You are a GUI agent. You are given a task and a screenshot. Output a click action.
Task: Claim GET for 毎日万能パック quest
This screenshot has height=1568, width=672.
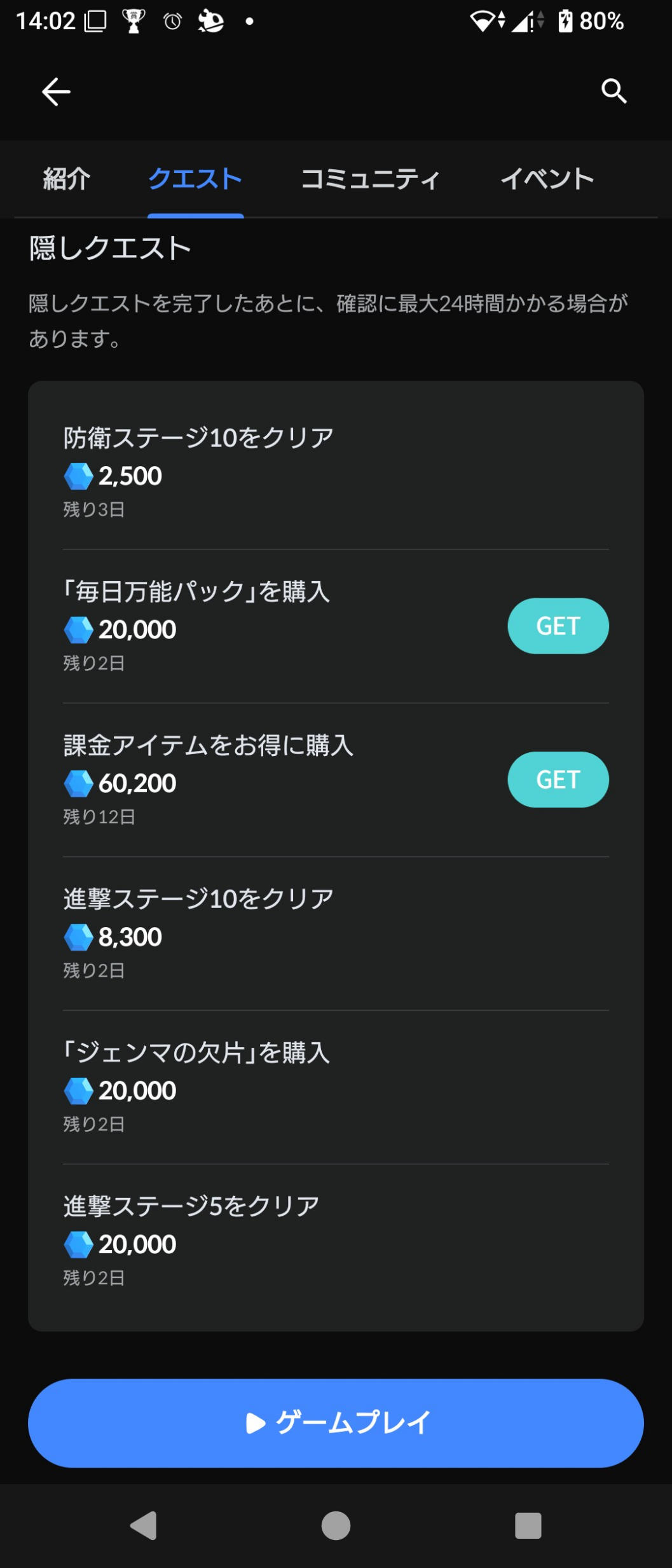point(558,626)
